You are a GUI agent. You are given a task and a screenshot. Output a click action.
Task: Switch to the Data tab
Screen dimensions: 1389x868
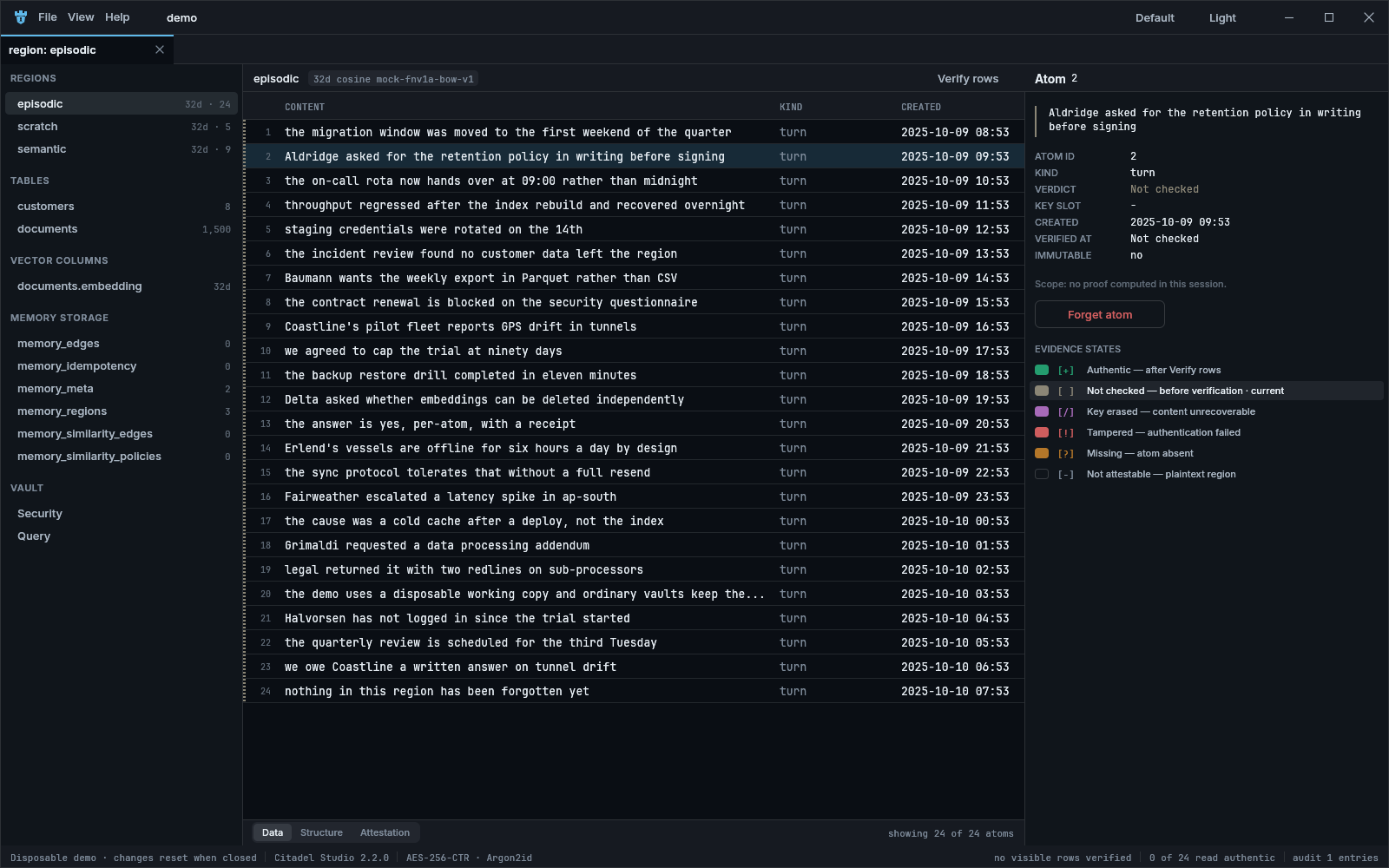pos(273,832)
